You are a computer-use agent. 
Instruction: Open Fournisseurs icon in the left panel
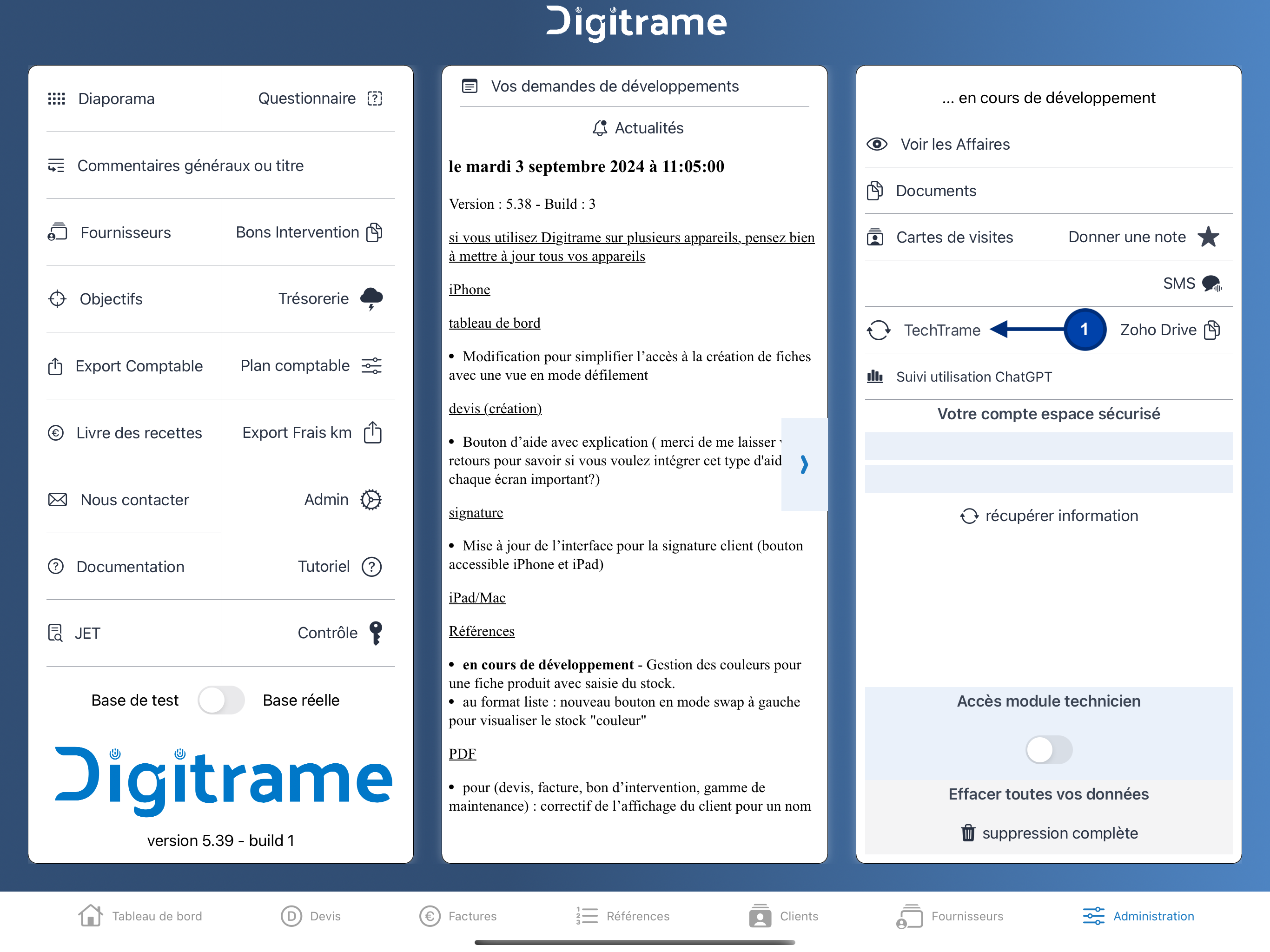point(58,232)
